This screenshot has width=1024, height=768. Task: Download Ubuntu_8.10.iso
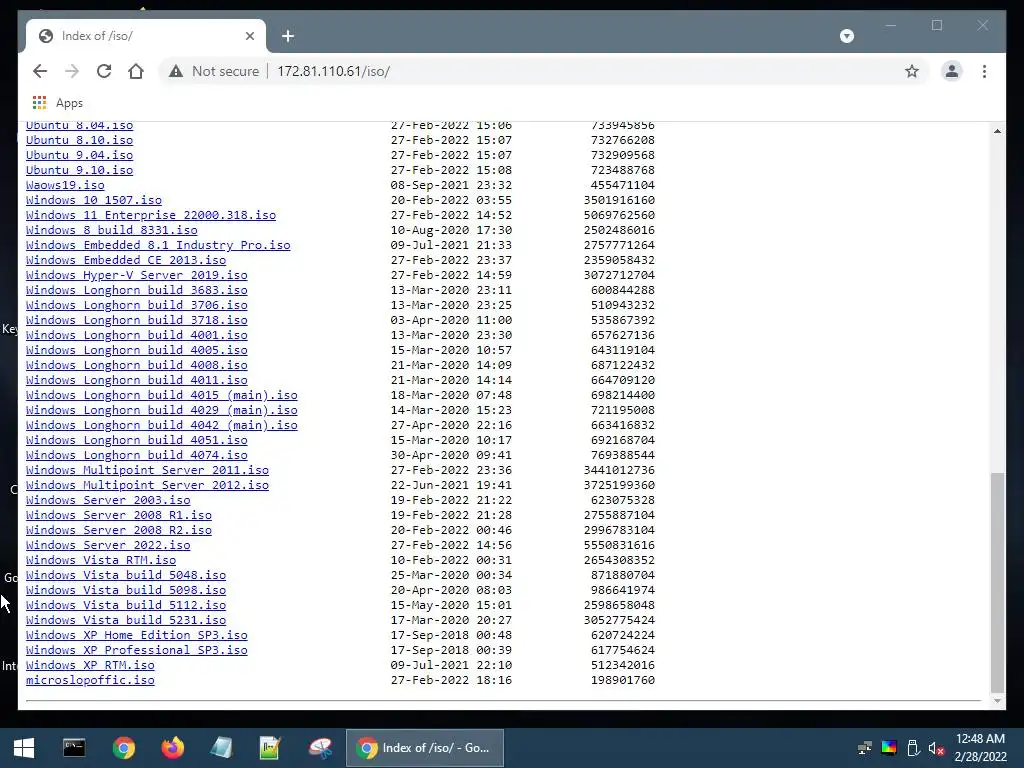pyautogui.click(x=79, y=140)
